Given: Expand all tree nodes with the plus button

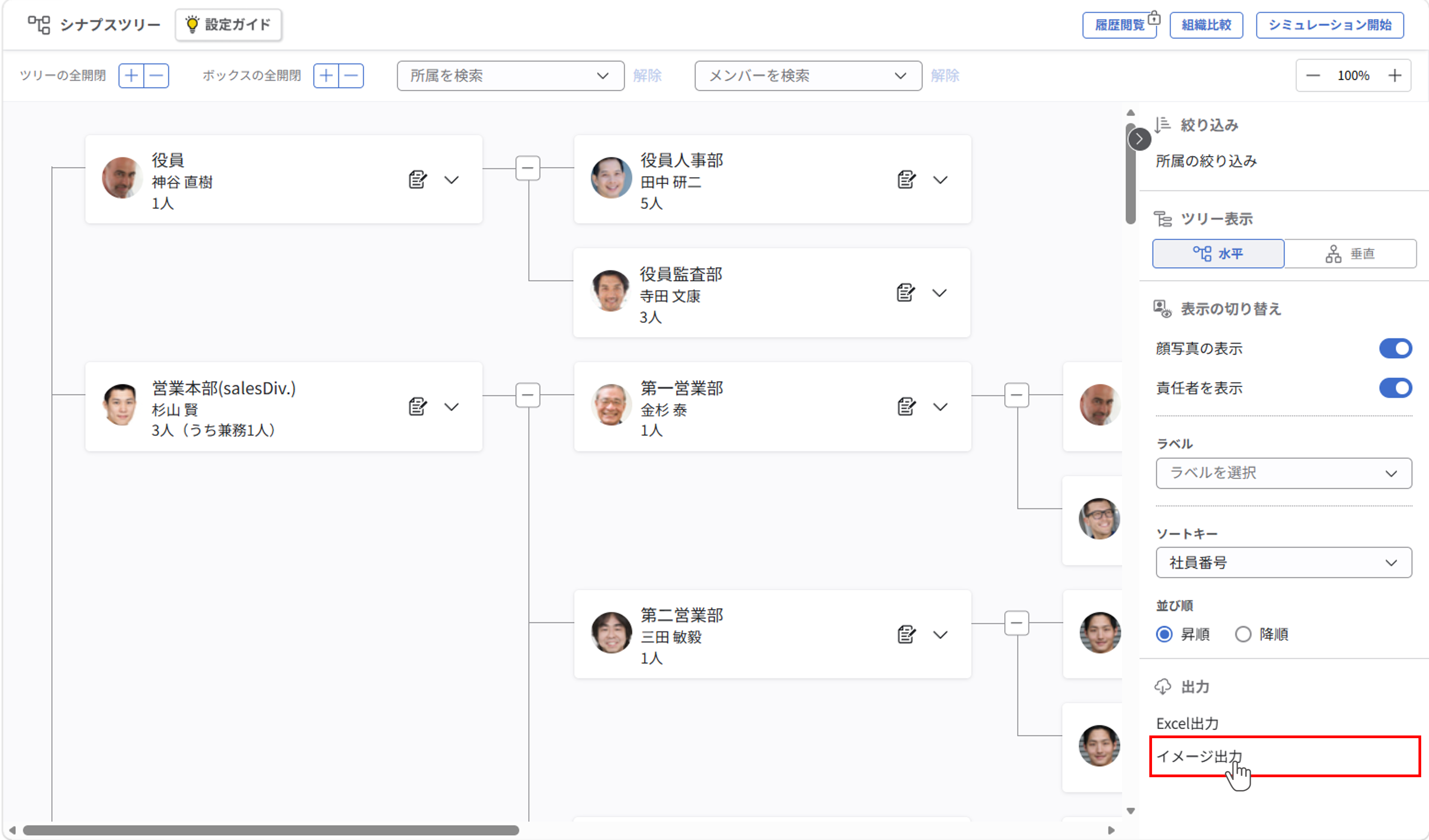Looking at the screenshot, I should coord(131,75).
